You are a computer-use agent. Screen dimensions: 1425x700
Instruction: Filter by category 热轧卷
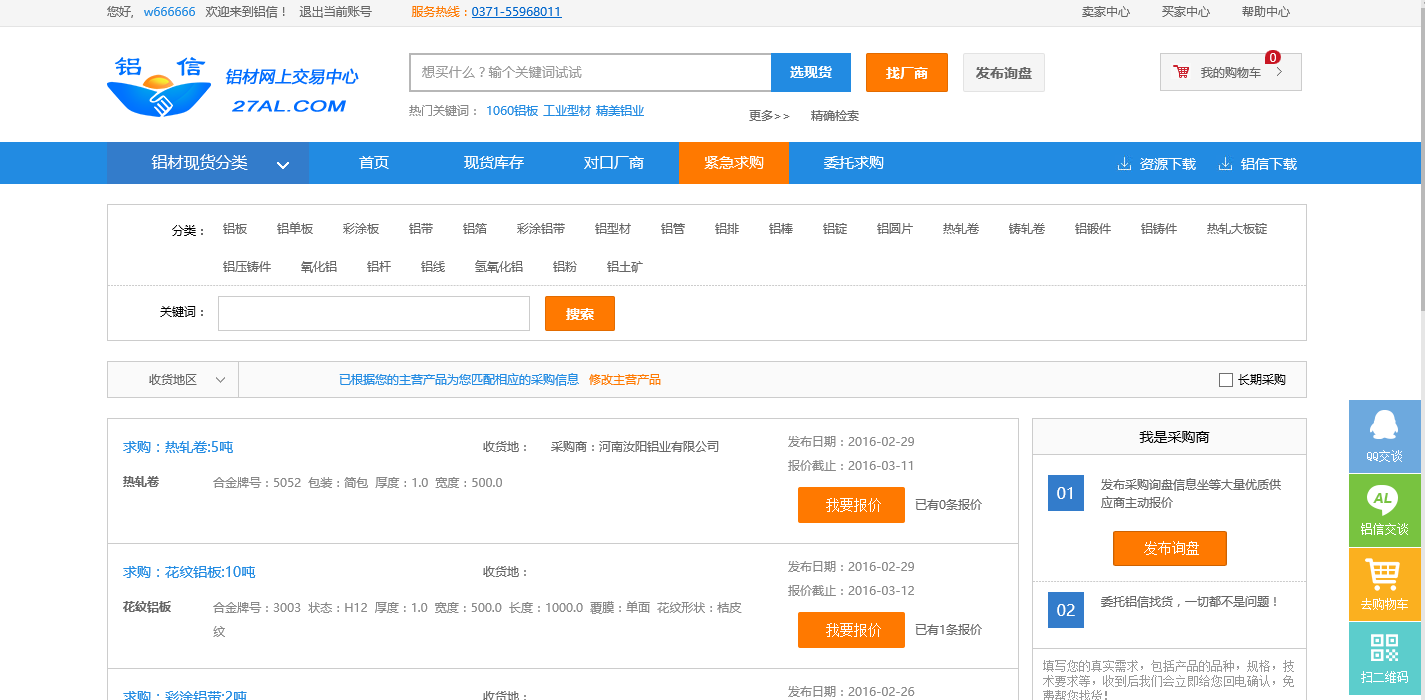[961, 229]
